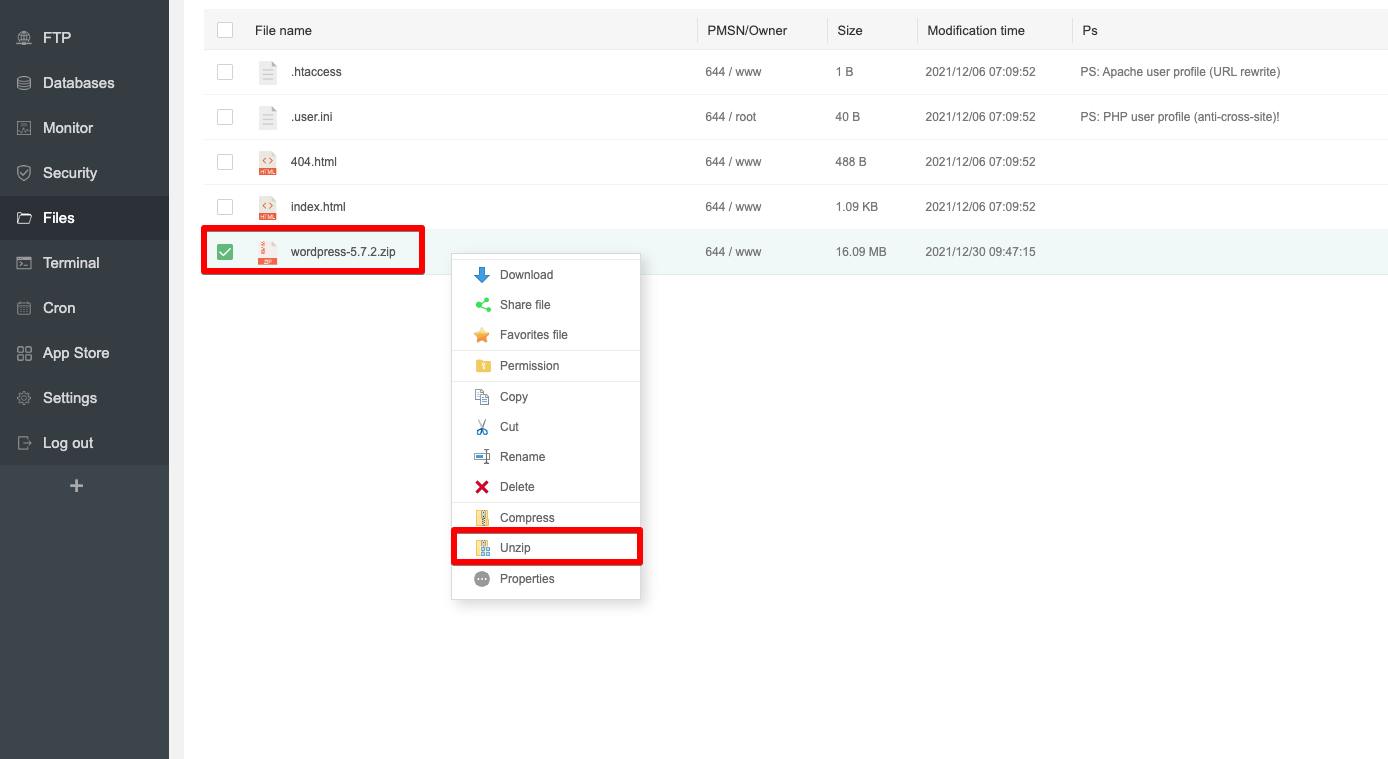1388x759 pixels.
Task: Check the .user.ini row checkbox
Action: [225, 117]
